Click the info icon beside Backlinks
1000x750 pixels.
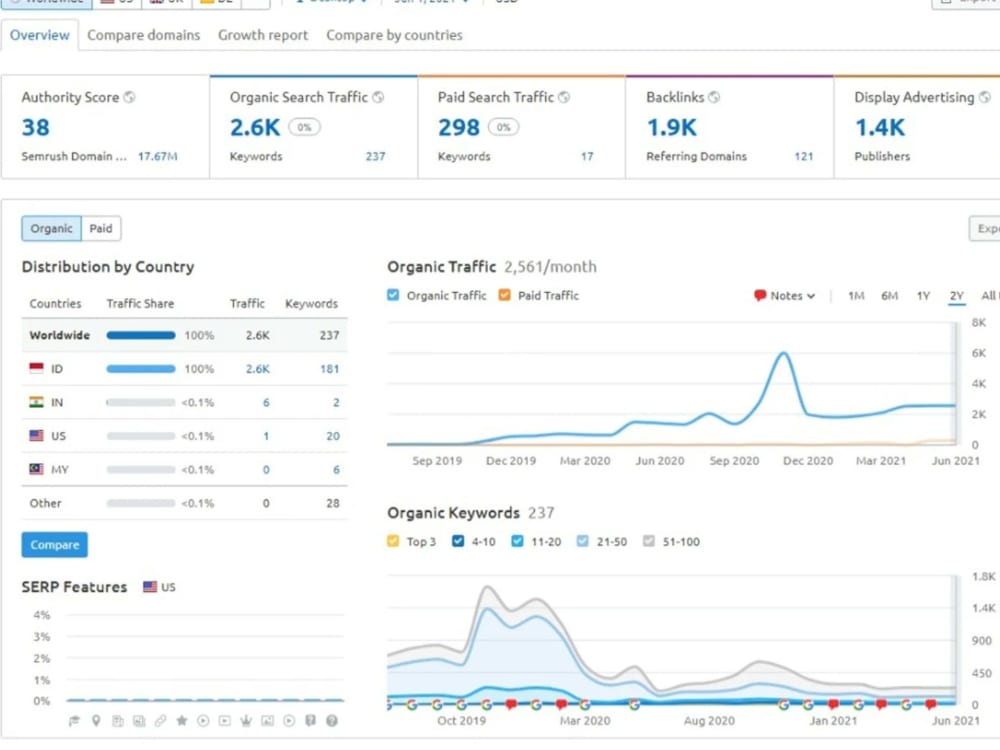tap(714, 97)
